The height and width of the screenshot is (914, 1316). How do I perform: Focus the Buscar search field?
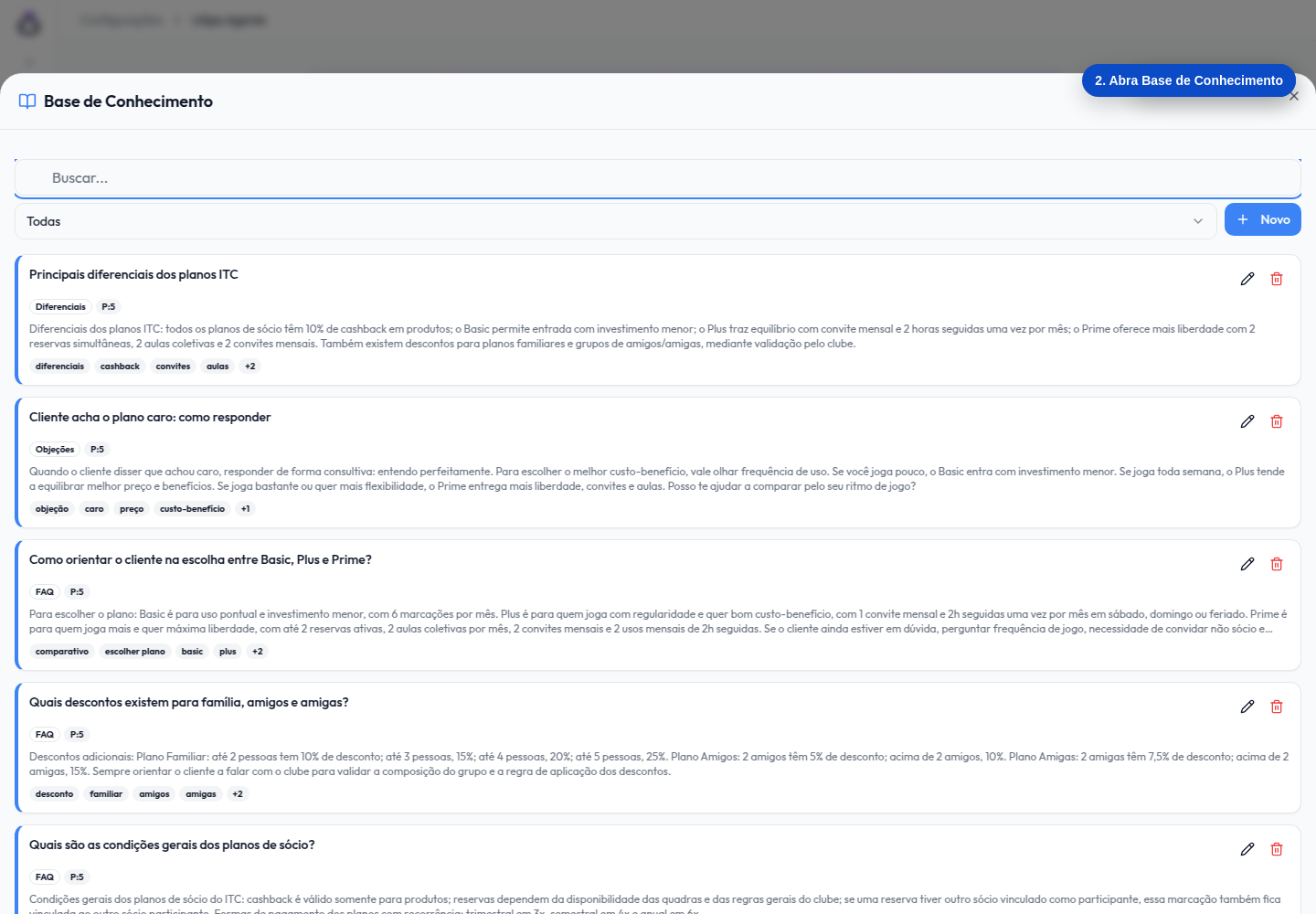coord(658,178)
